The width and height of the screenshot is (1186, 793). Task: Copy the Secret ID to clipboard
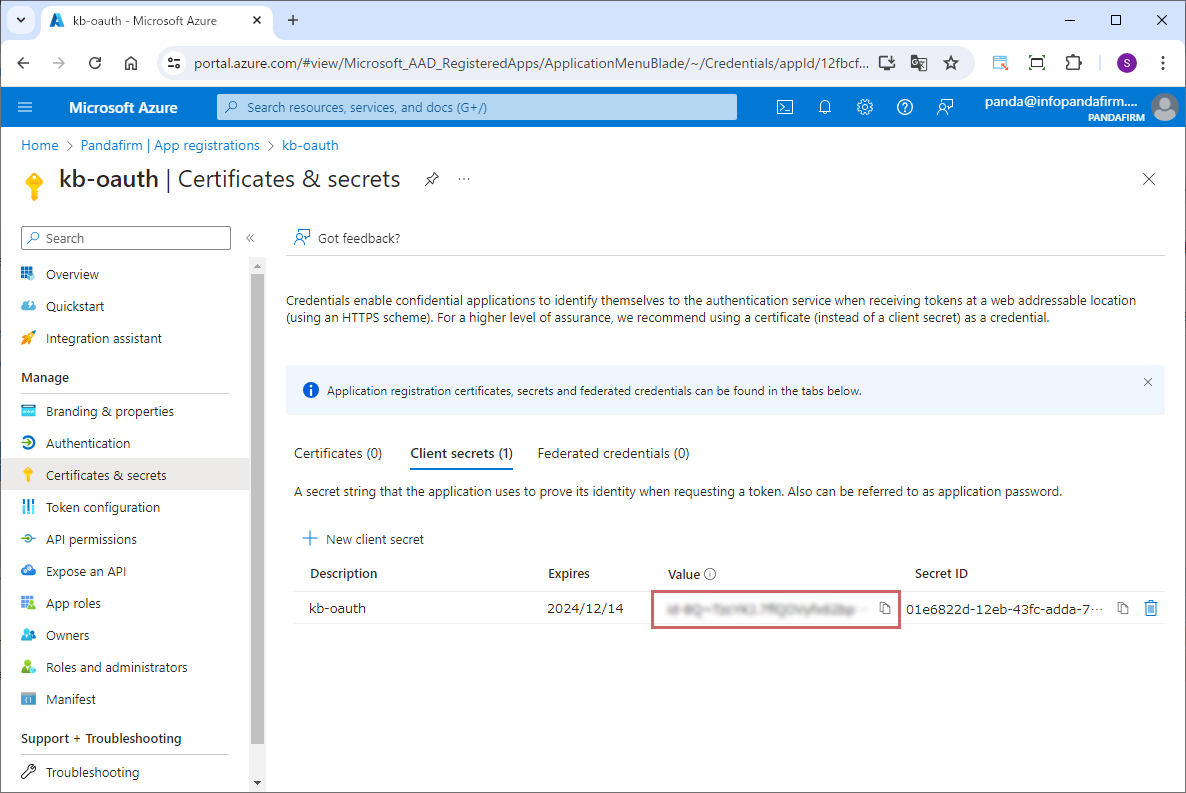point(1123,608)
